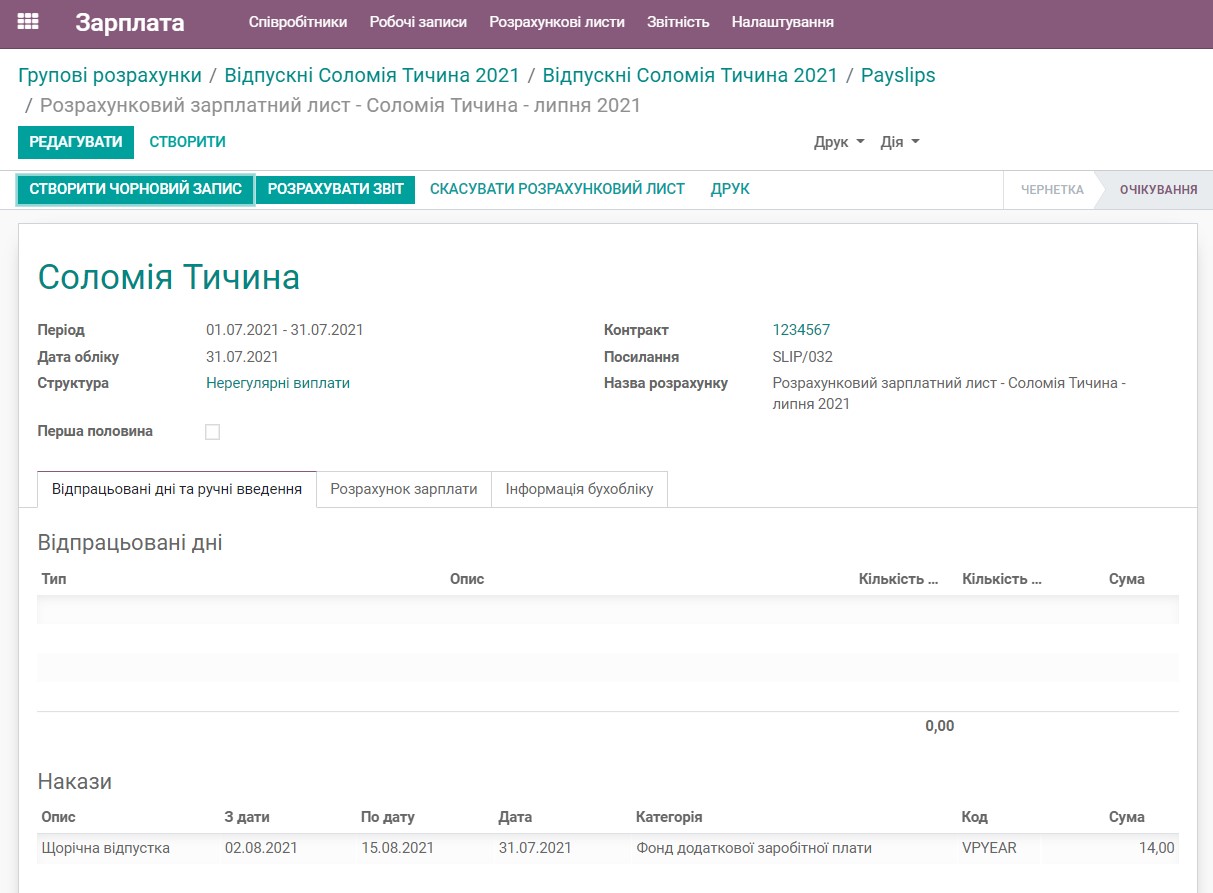Switch to the Розрахунок зарплати tab
The image size is (1213, 893).
(x=403, y=489)
